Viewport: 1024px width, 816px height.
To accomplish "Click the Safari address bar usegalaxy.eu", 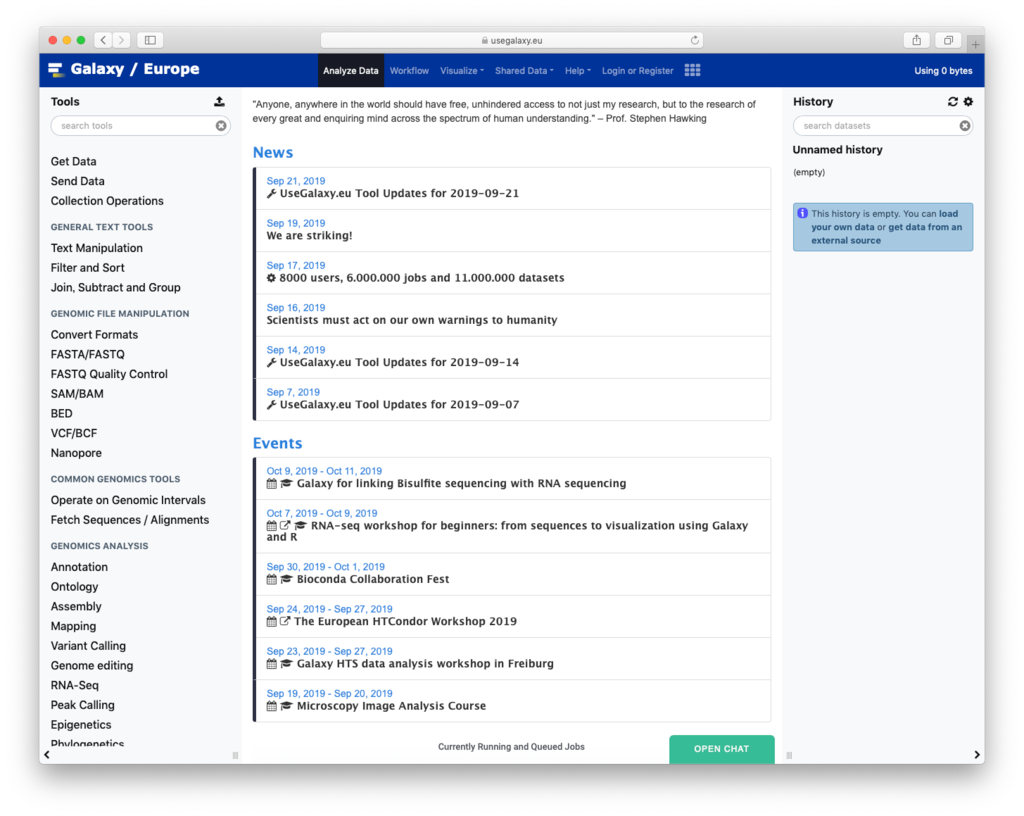I will (511, 40).
